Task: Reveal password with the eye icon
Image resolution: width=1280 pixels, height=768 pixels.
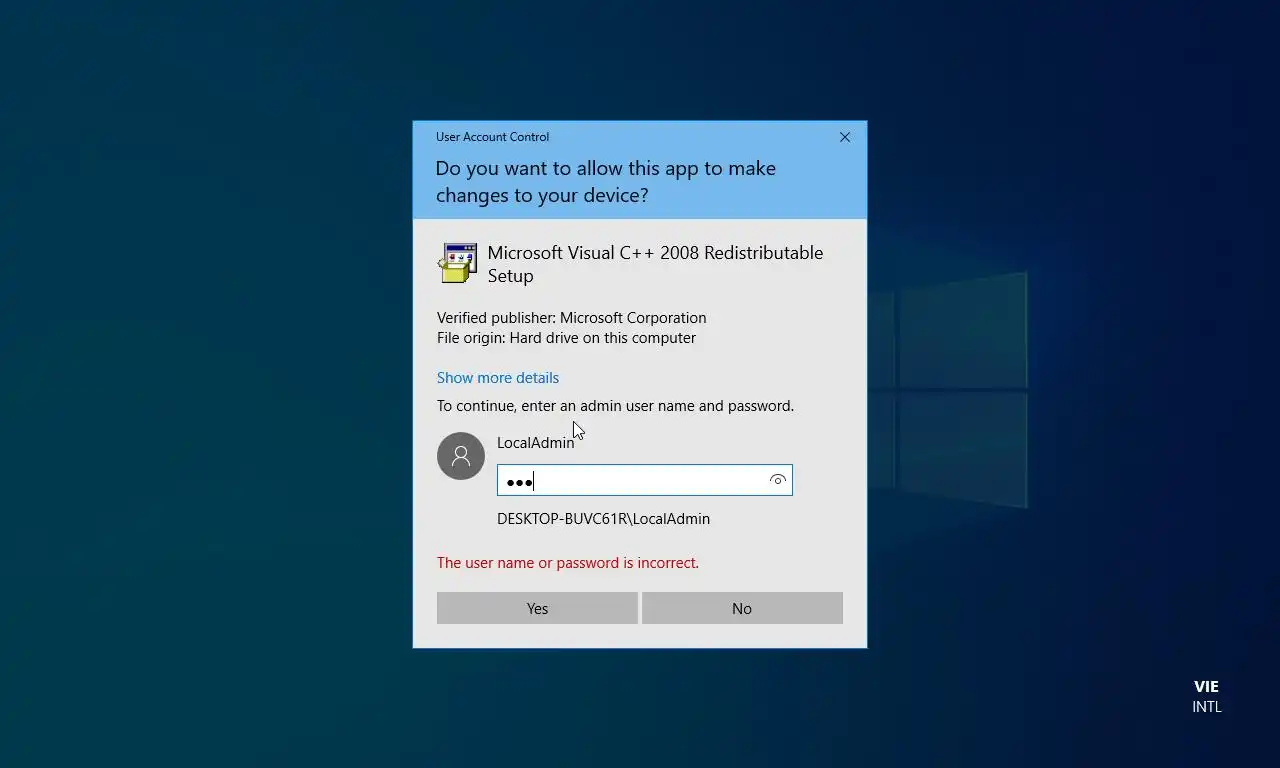Action: 777,480
